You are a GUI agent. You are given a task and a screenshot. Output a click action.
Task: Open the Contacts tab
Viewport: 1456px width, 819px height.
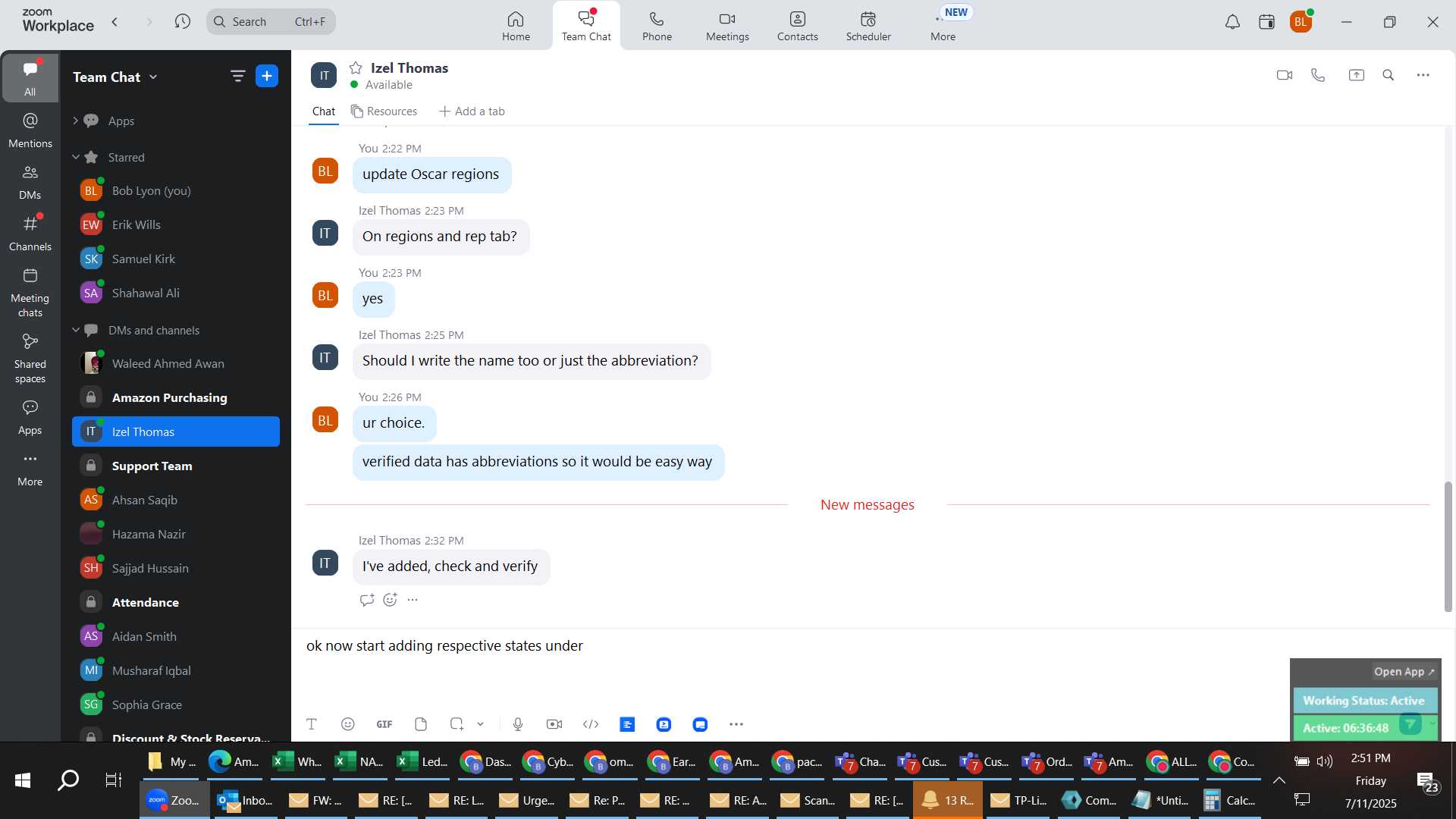[x=797, y=26]
